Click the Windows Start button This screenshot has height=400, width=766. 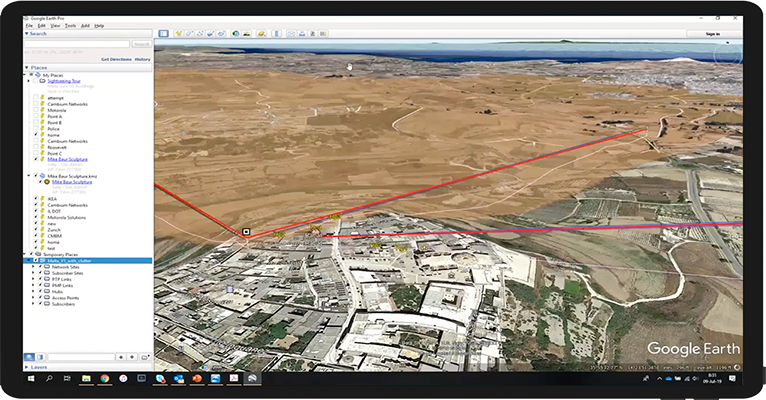coord(31,378)
